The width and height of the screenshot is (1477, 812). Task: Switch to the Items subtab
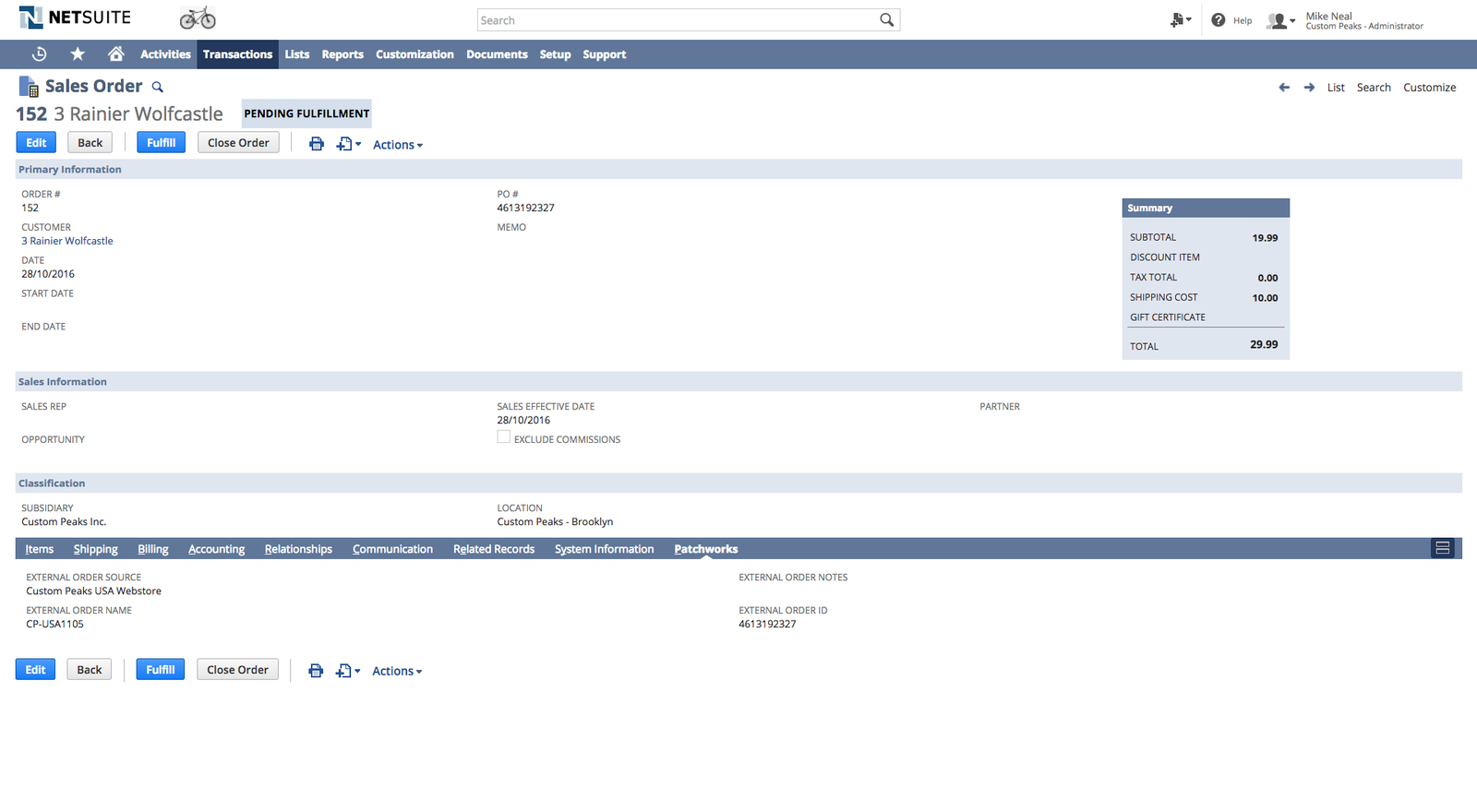(40, 549)
